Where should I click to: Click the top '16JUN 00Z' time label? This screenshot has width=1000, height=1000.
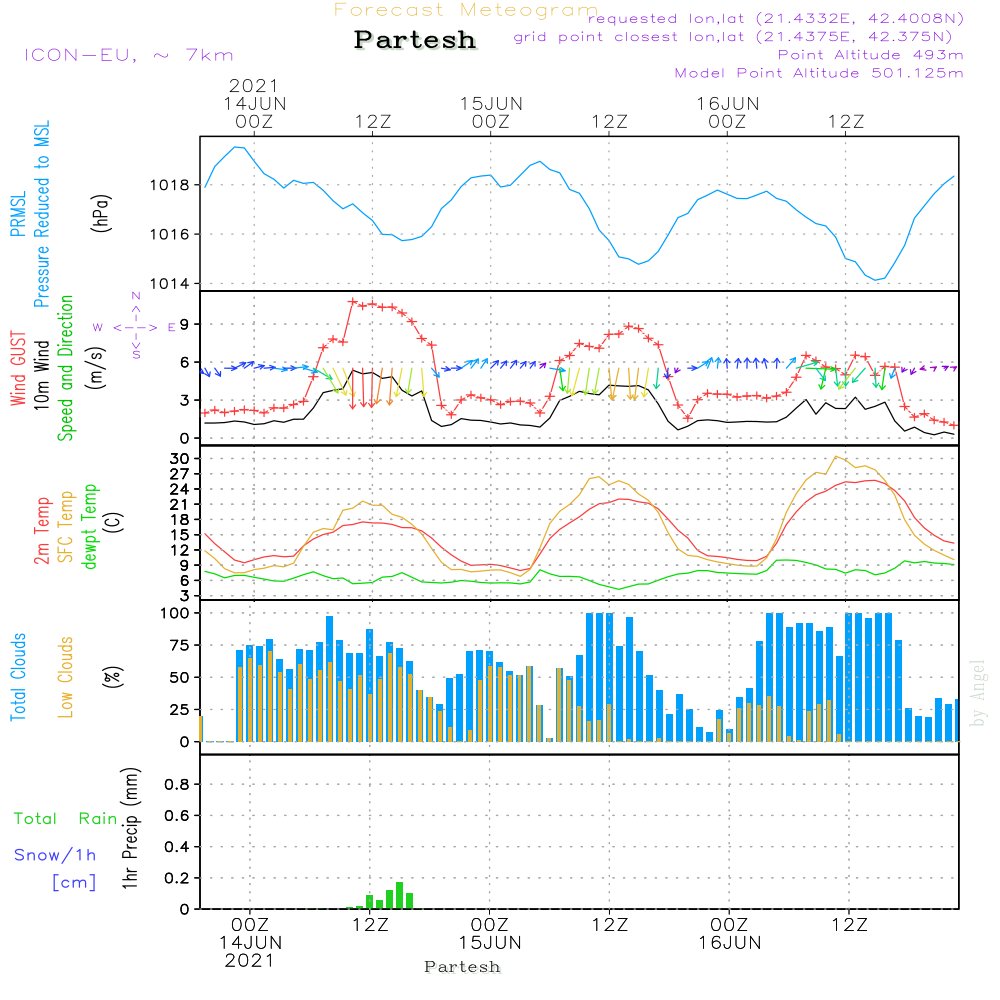coord(728,113)
